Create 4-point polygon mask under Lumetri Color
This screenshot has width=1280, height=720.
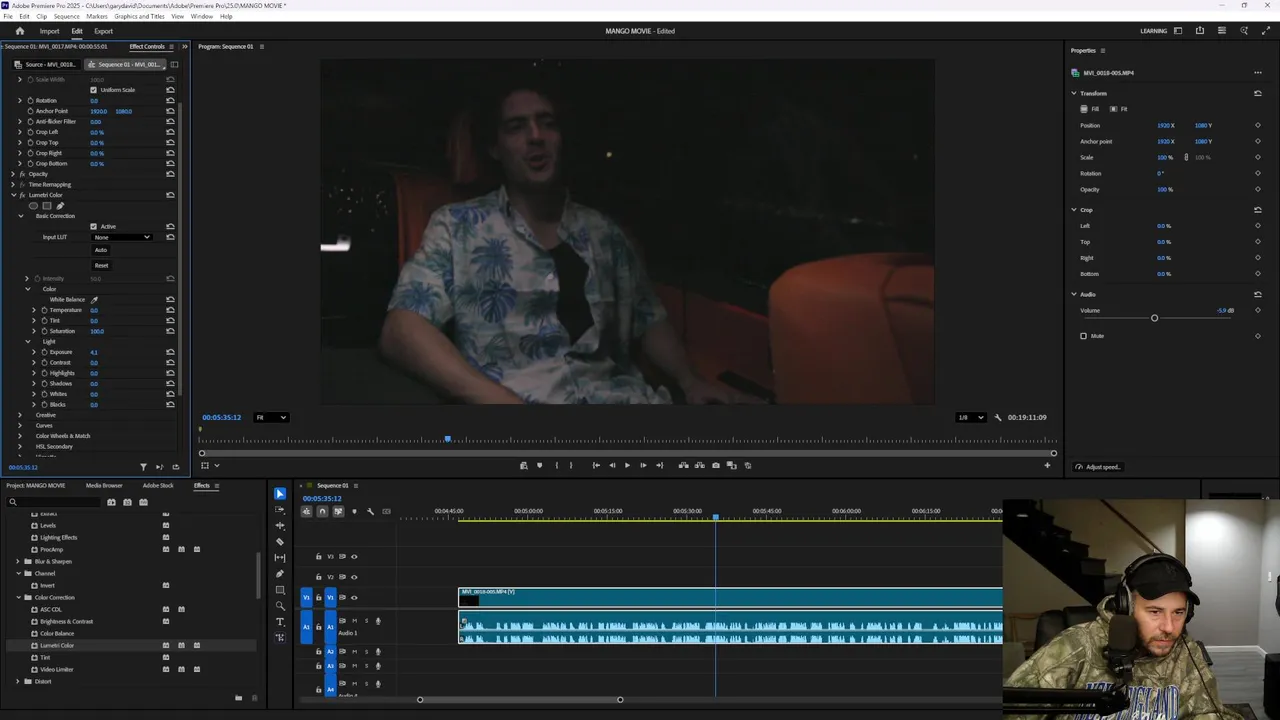(x=46, y=206)
